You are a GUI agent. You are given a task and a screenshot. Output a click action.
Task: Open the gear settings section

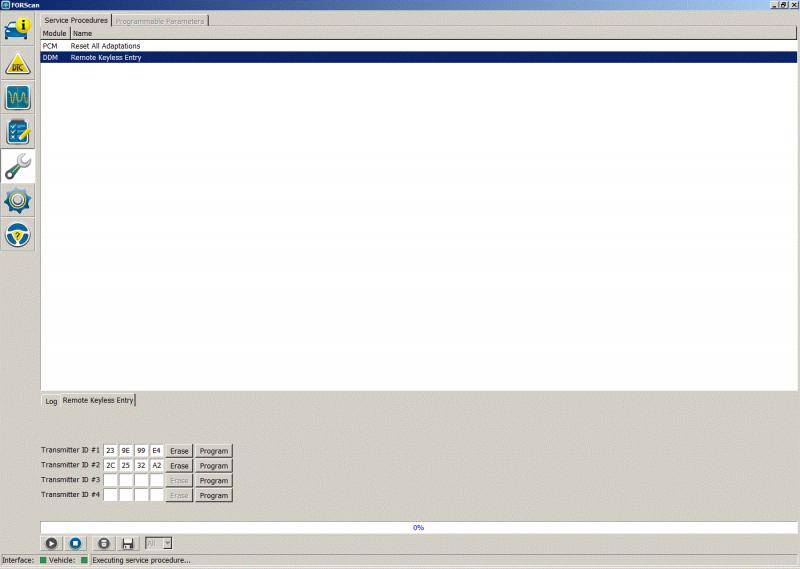tap(18, 200)
